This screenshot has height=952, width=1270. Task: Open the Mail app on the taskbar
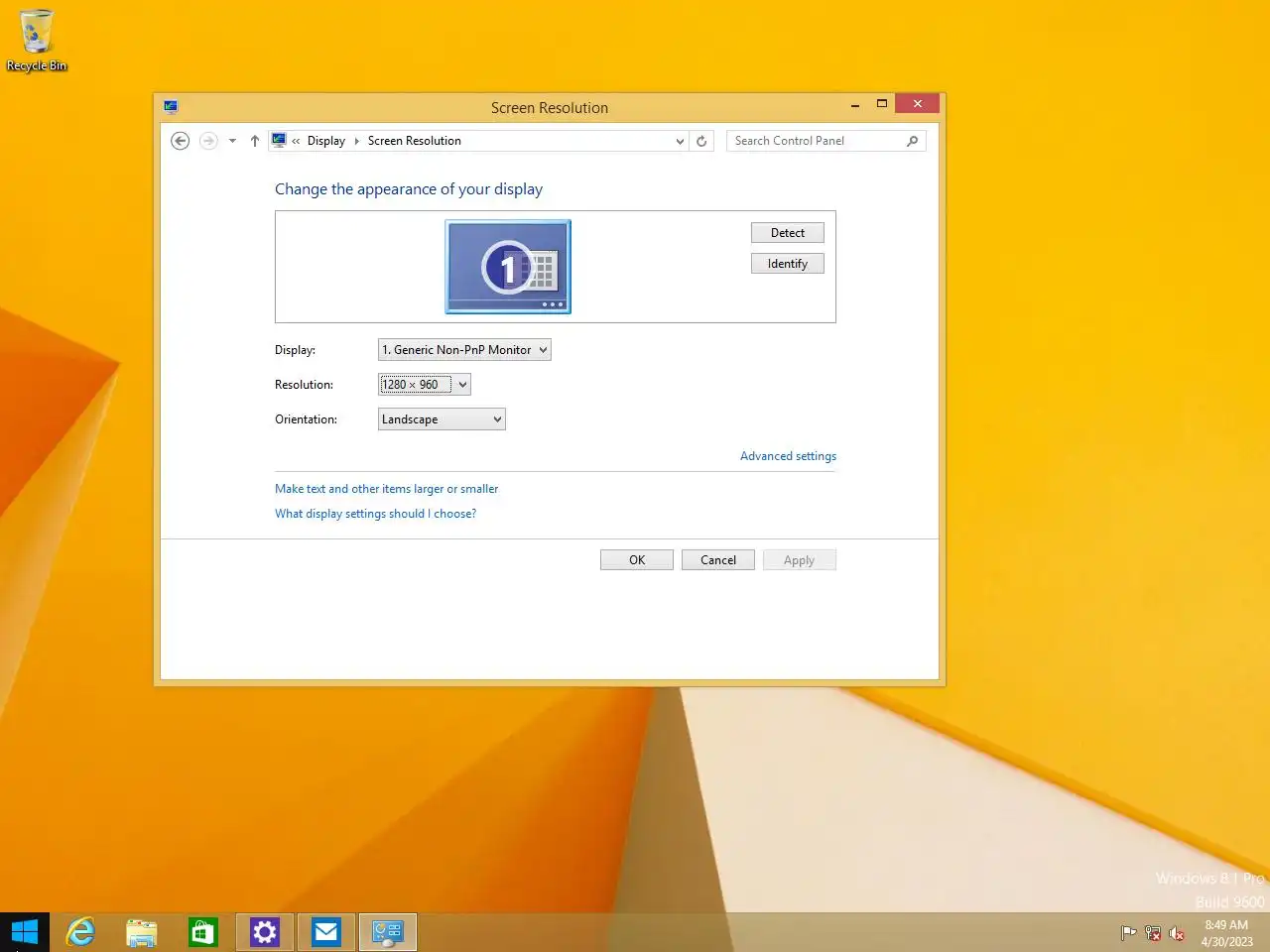point(326,932)
